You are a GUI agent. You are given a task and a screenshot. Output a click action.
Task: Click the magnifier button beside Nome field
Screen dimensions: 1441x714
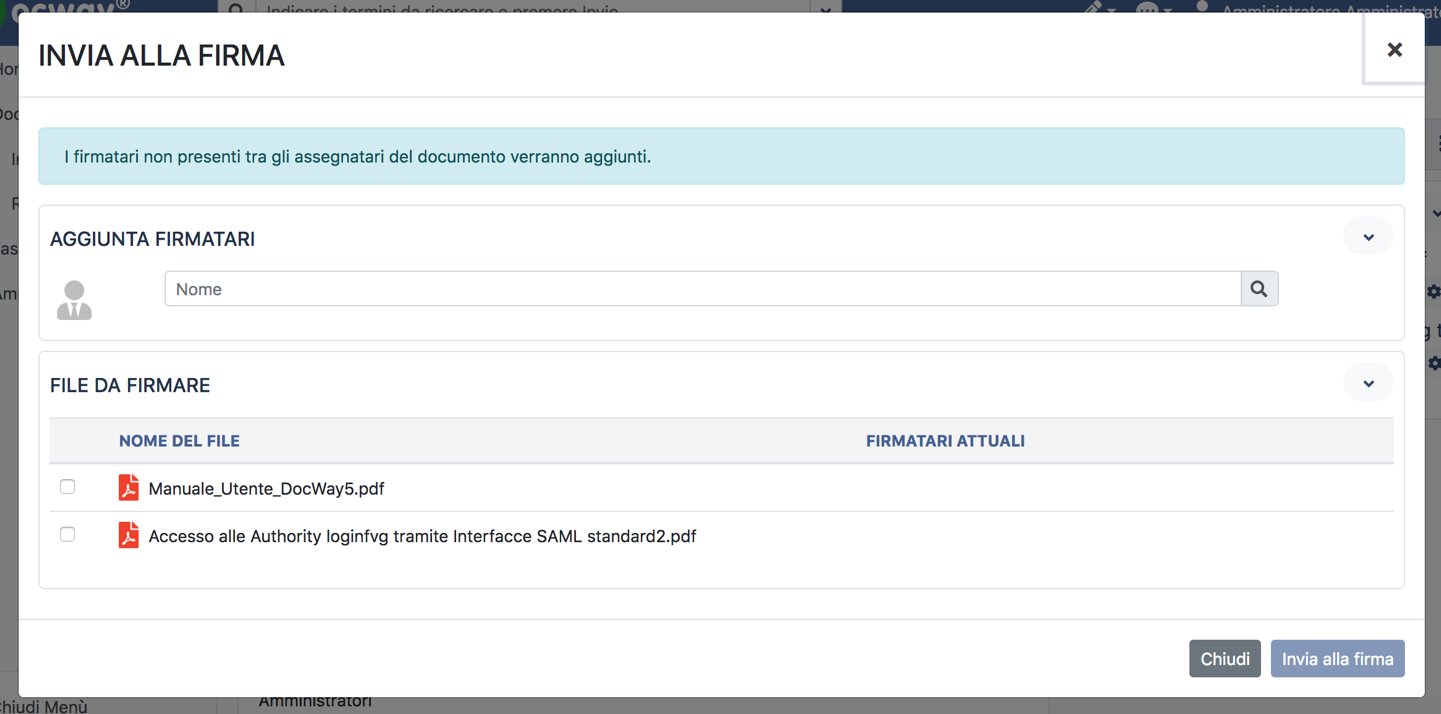pos(1259,289)
